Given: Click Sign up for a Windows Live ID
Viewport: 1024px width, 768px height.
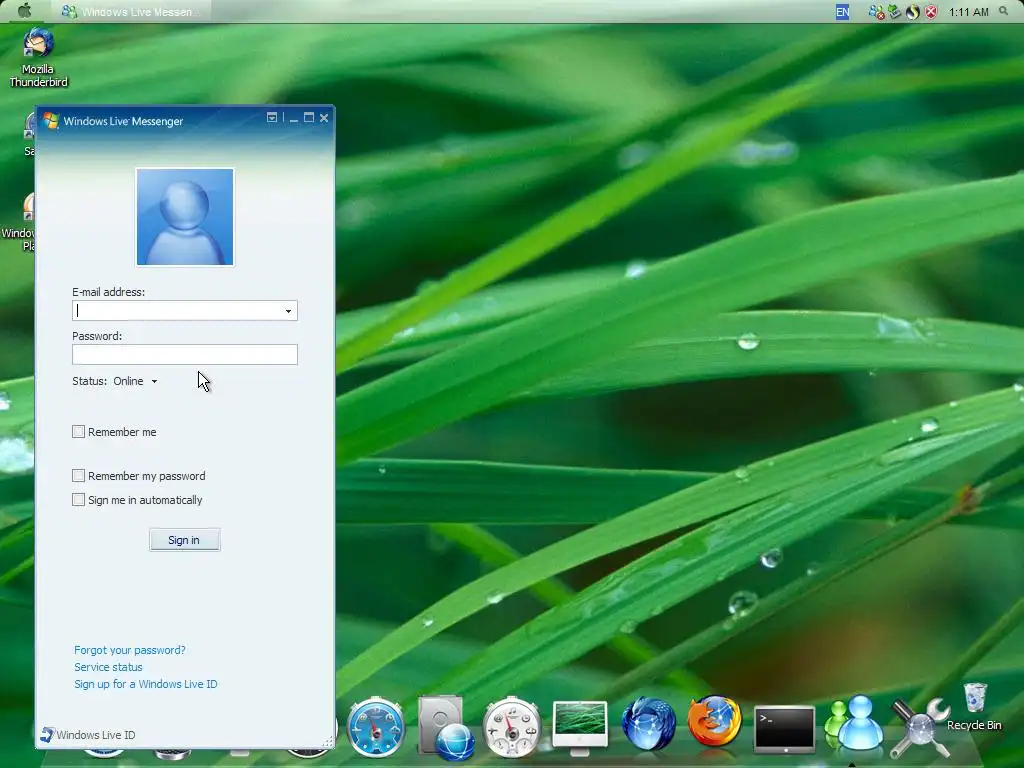Looking at the screenshot, I should [x=146, y=684].
